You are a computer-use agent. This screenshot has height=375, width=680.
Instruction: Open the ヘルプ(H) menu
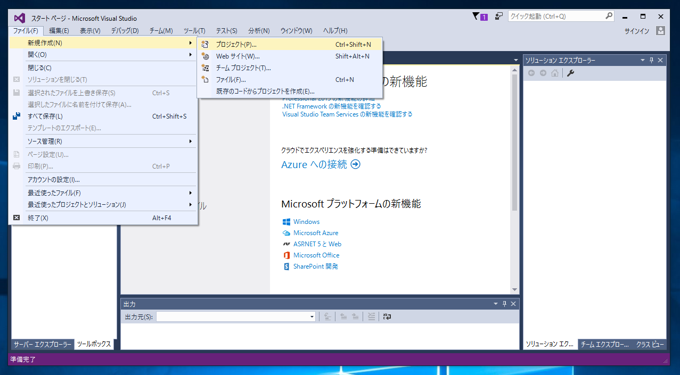(x=335, y=31)
